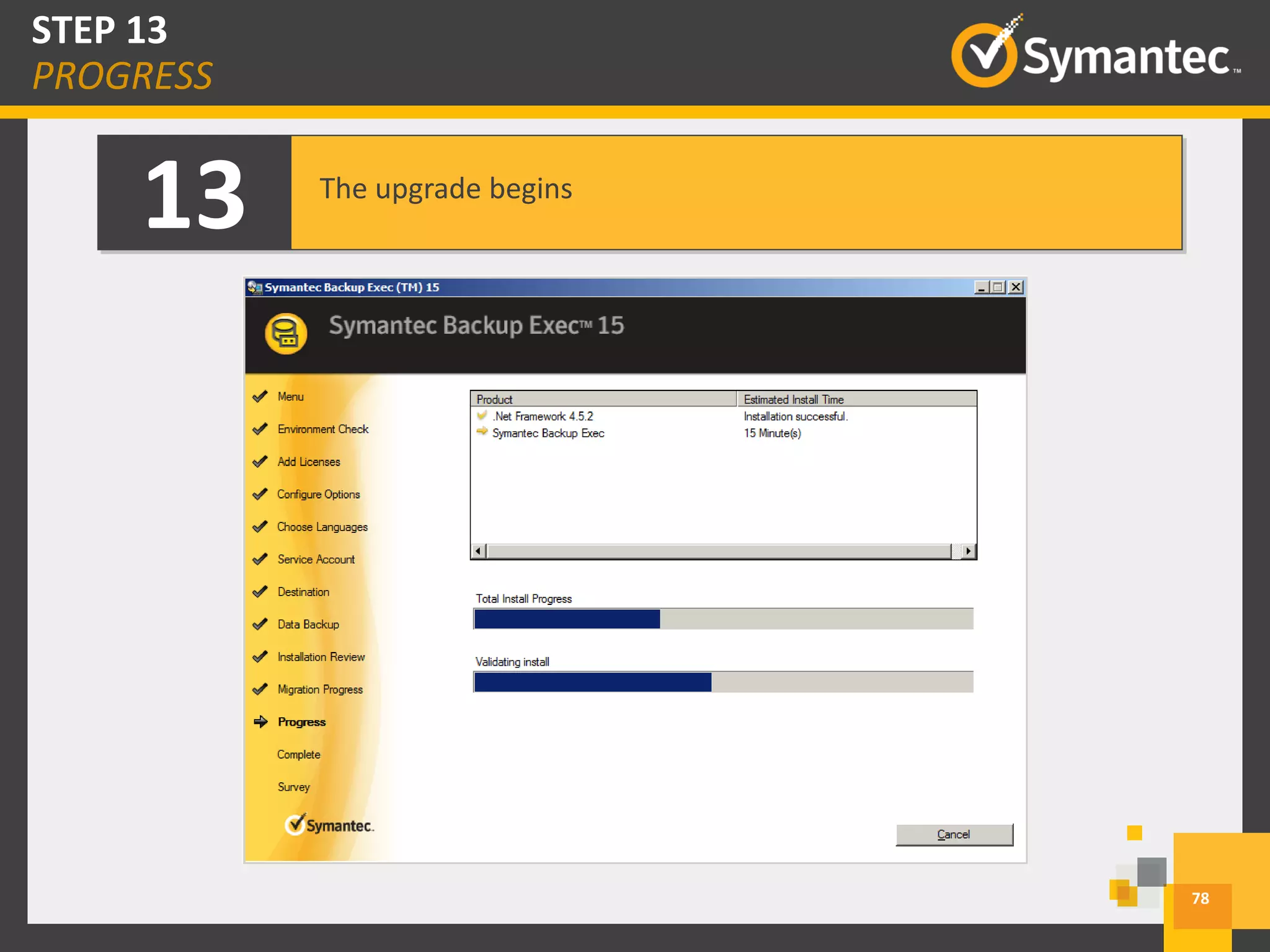Close the Backup Exec installer window

[x=1016, y=287]
